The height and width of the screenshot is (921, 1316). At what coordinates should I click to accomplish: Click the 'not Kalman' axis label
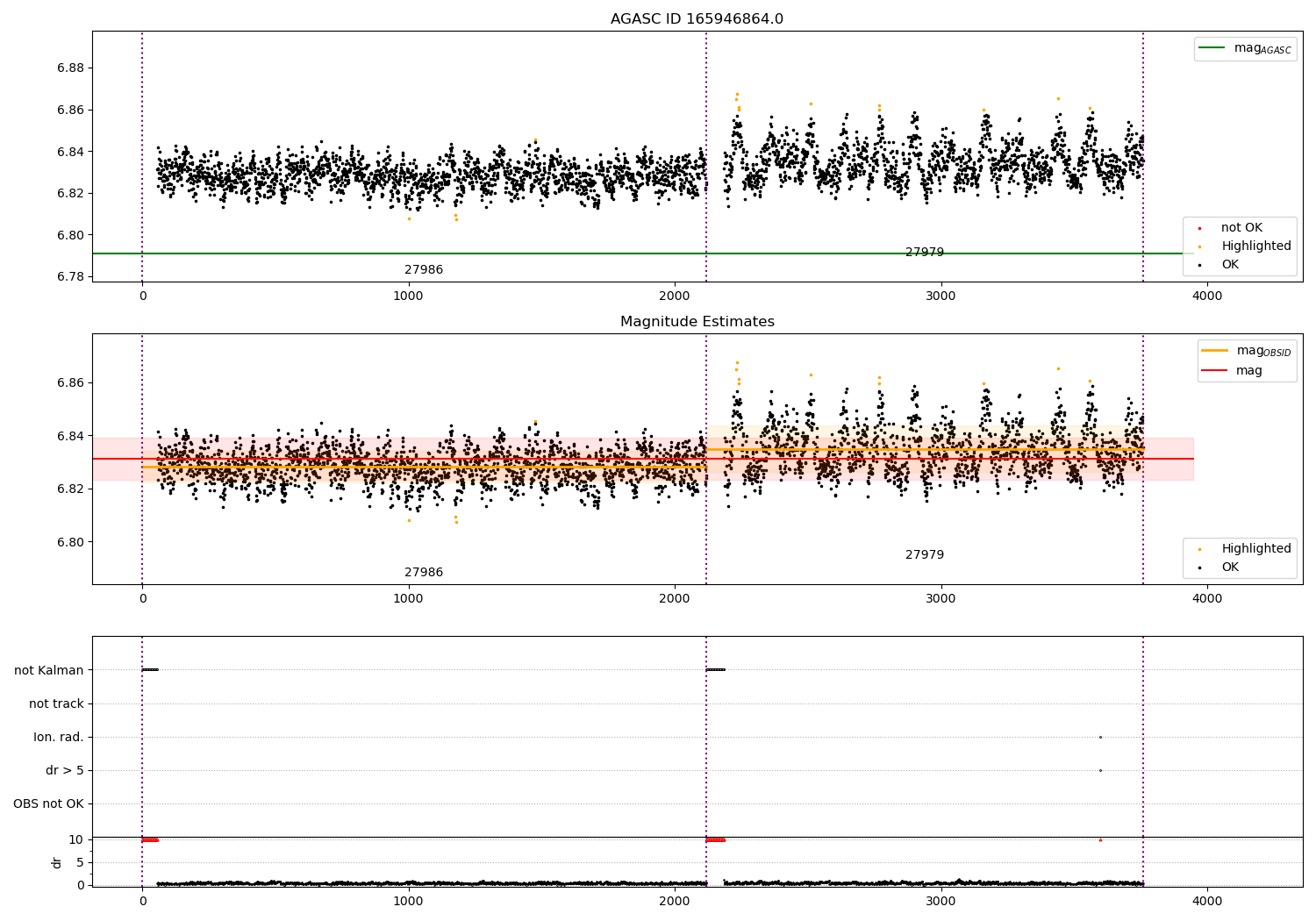(49, 671)
